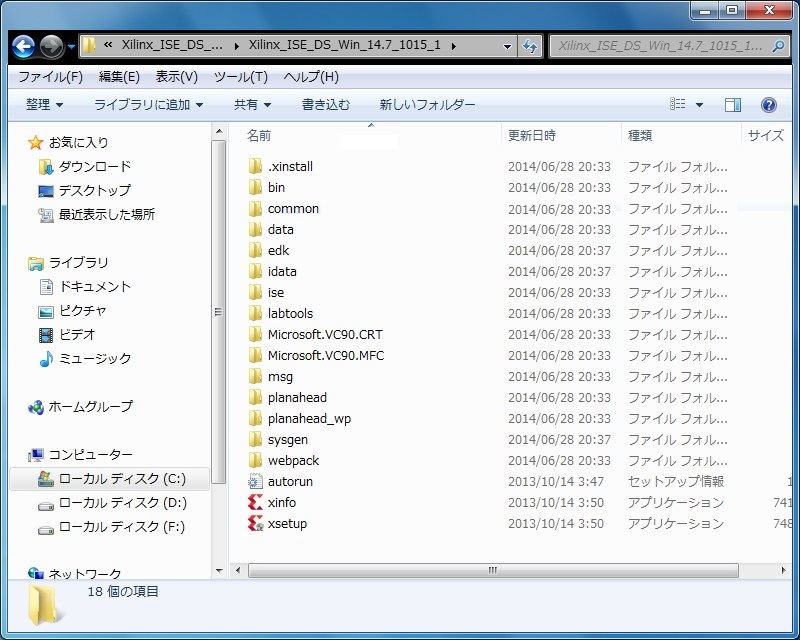The height and width of the screenshot is (640, 800).
Task: Click the magnifier search icon
Action: tap(778, 46)
